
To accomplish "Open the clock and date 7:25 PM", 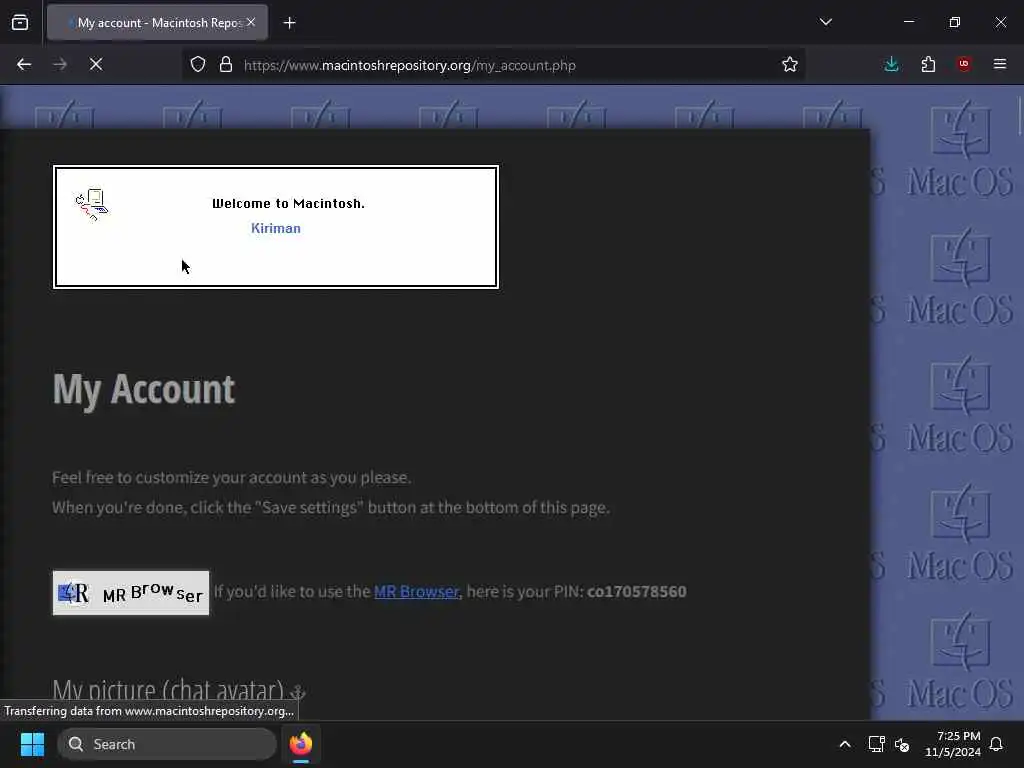I will coord(953,744).
